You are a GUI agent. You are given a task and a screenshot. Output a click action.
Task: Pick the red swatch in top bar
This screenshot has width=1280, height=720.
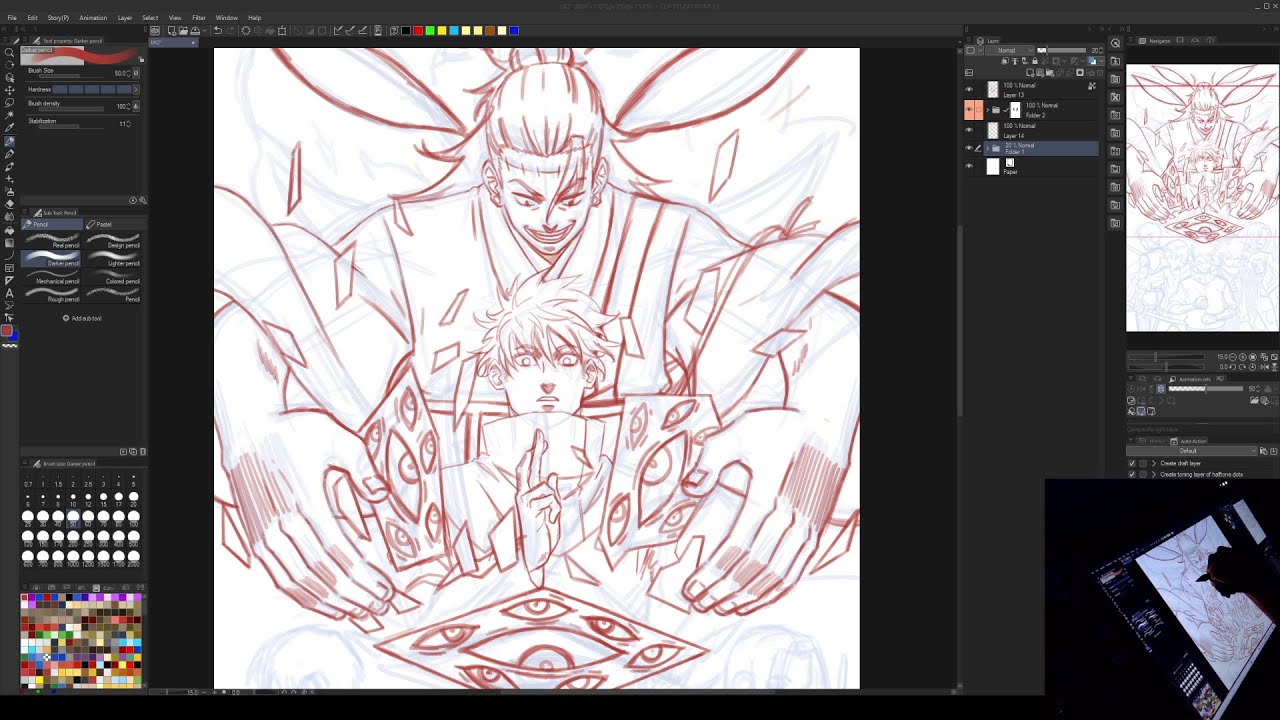pos(418,31)
